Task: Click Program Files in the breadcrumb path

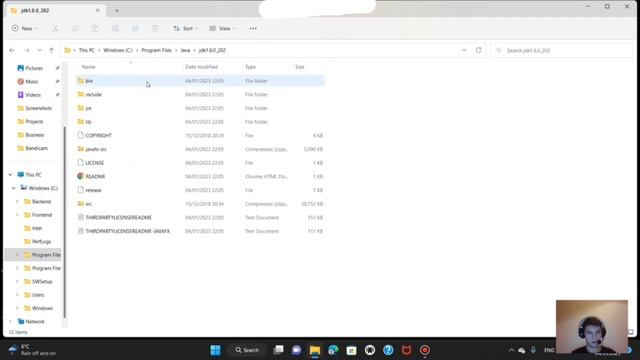Action: click(156, 50)
